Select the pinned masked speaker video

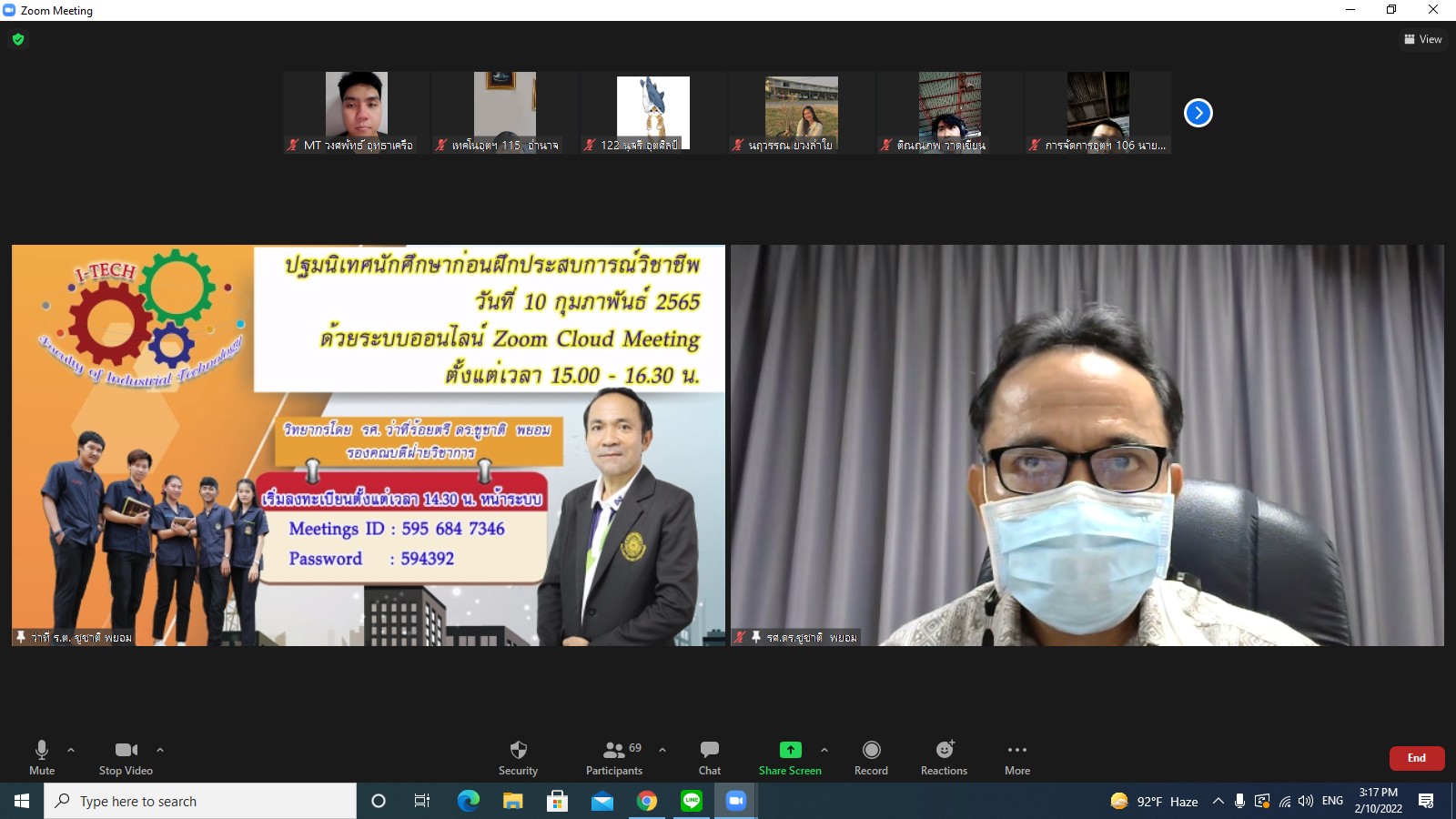pos(1087,445)
